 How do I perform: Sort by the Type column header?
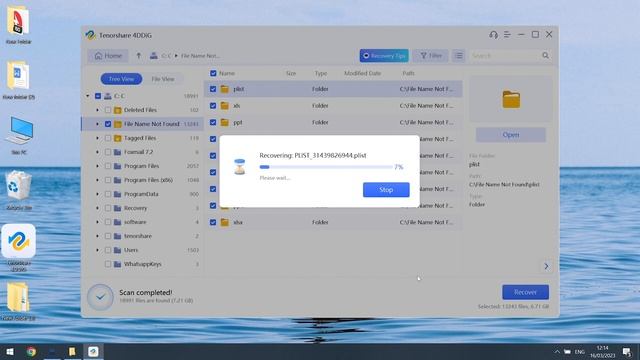pos(321,73)
